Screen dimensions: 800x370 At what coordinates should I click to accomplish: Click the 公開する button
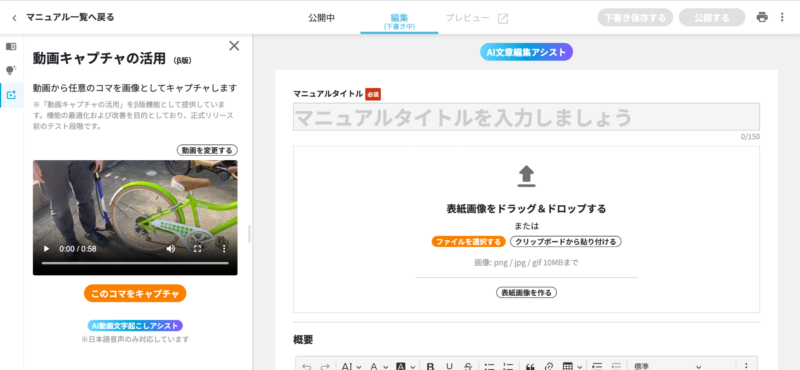712,17
